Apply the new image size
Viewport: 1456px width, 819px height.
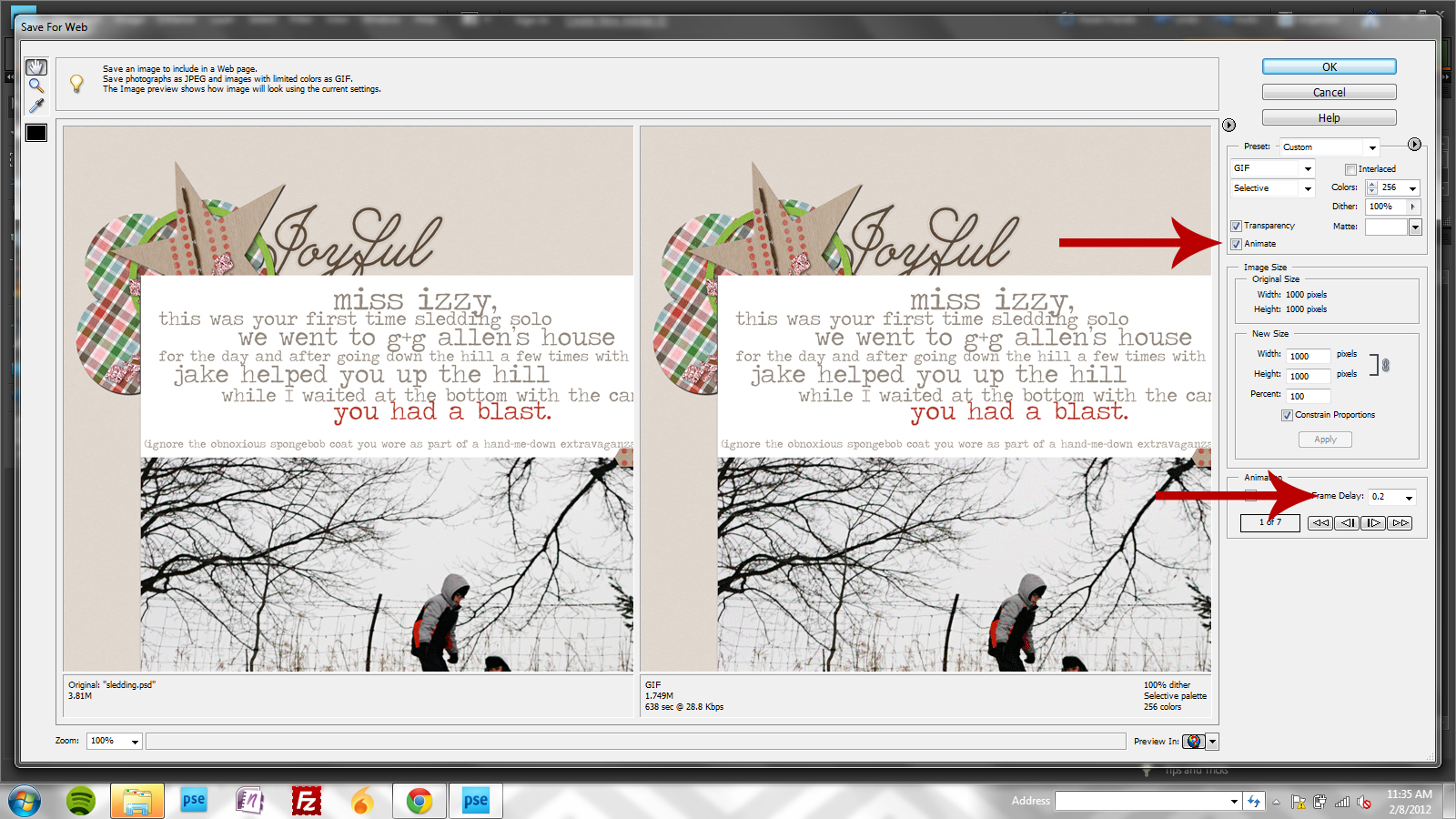(x=1325, y=439)
